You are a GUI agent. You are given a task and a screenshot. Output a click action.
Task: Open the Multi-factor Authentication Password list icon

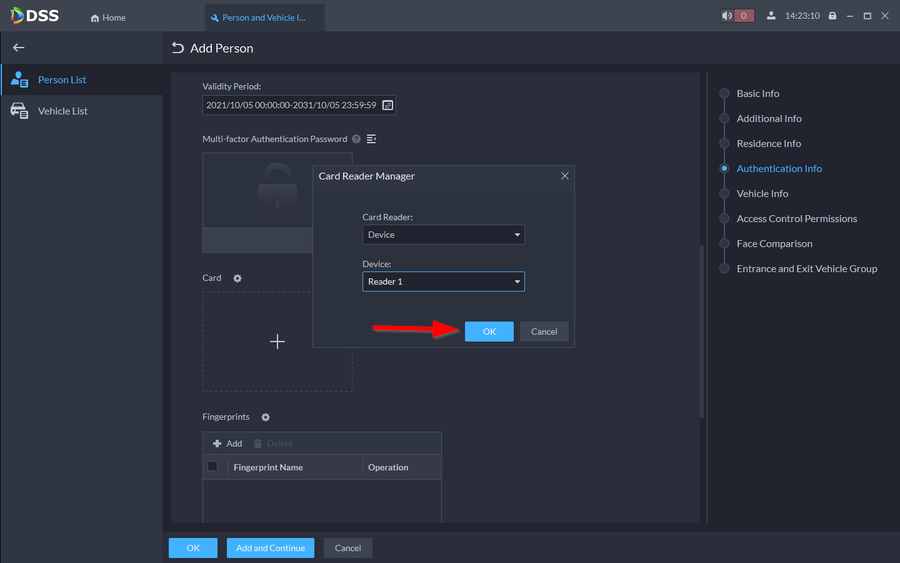click(371, 139)
